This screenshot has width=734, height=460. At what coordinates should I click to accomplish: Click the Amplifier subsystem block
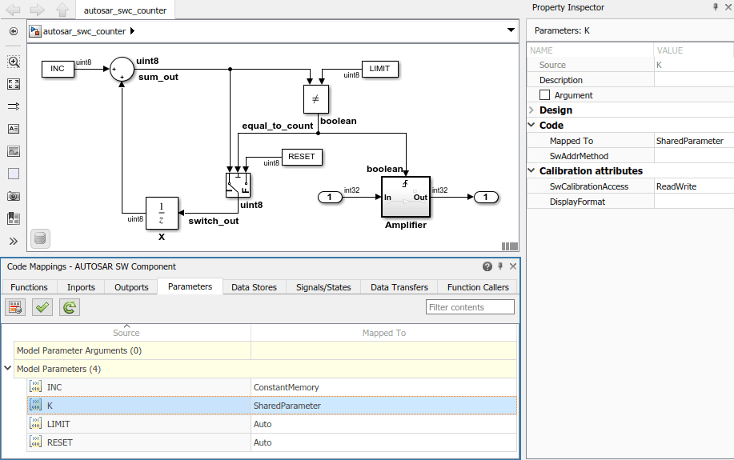pos(405,197)
